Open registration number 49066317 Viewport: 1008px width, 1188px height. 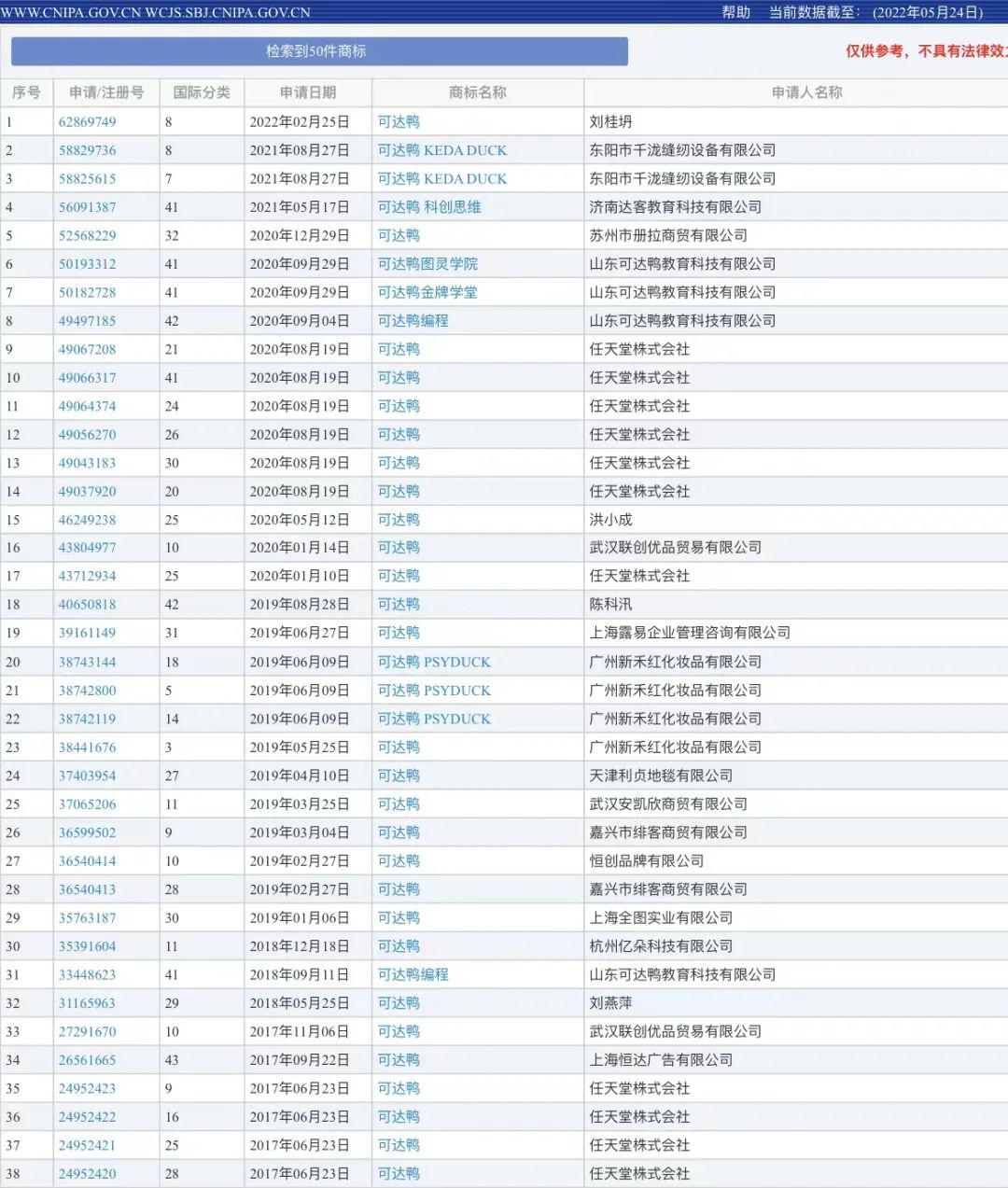point(88,378)
